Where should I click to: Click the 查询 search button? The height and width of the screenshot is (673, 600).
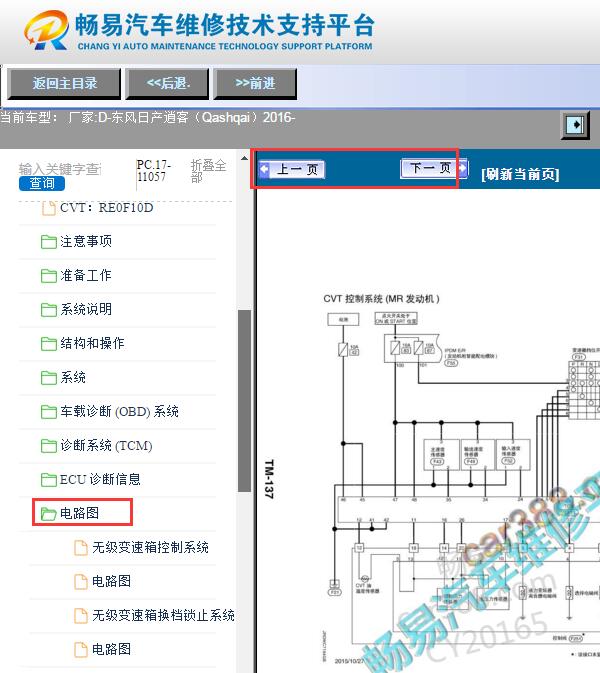click(x=42, y=183)
